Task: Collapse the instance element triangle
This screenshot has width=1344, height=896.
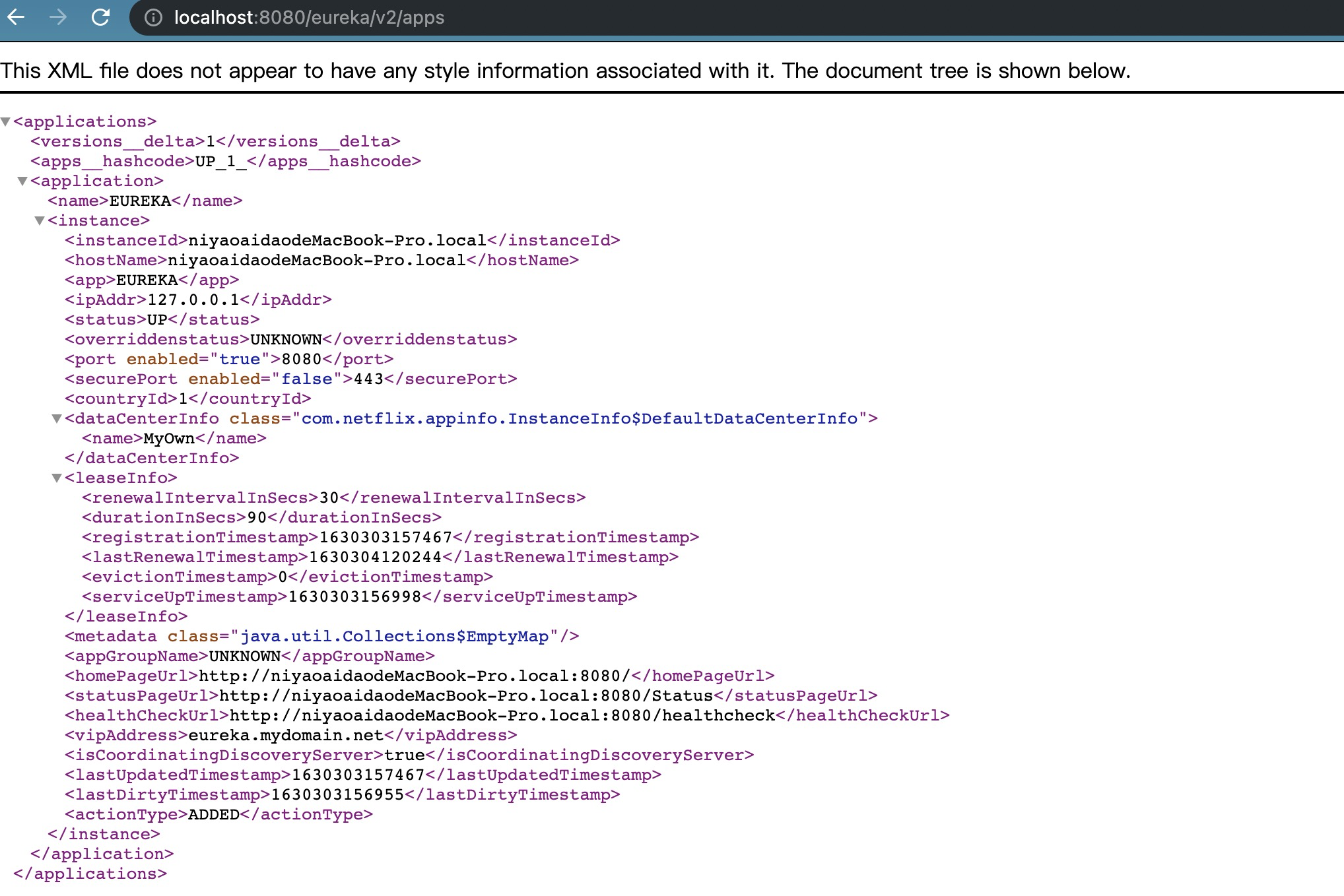Action: pos(40,221)
